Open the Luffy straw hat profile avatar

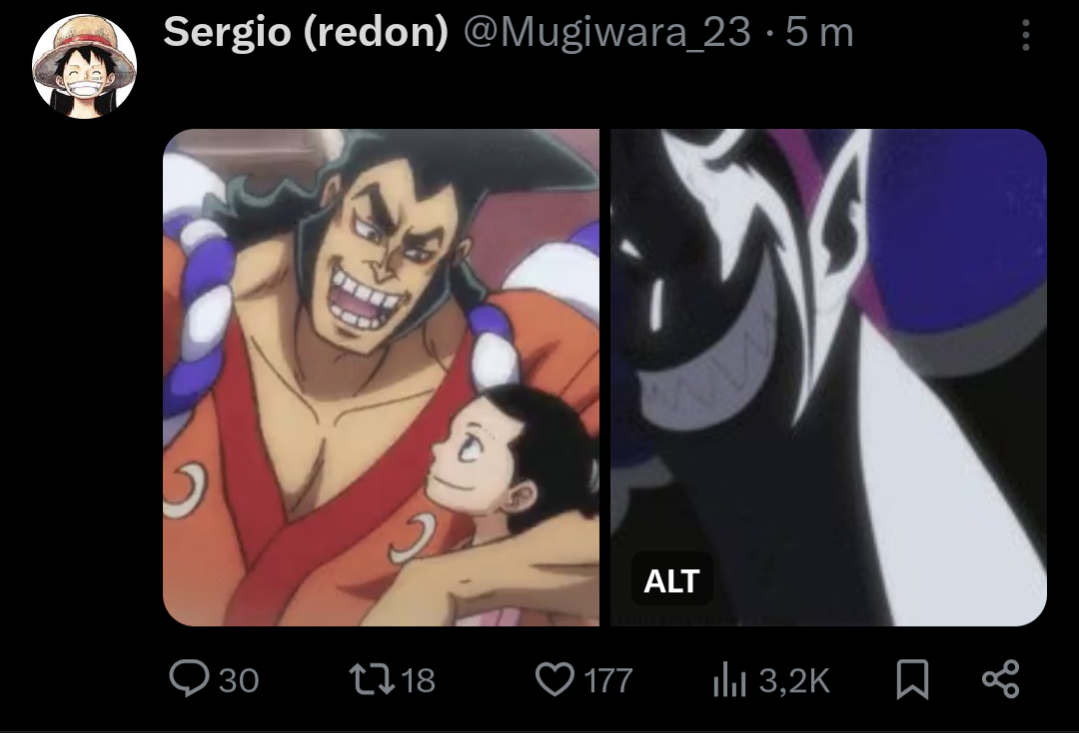(85, 67)
